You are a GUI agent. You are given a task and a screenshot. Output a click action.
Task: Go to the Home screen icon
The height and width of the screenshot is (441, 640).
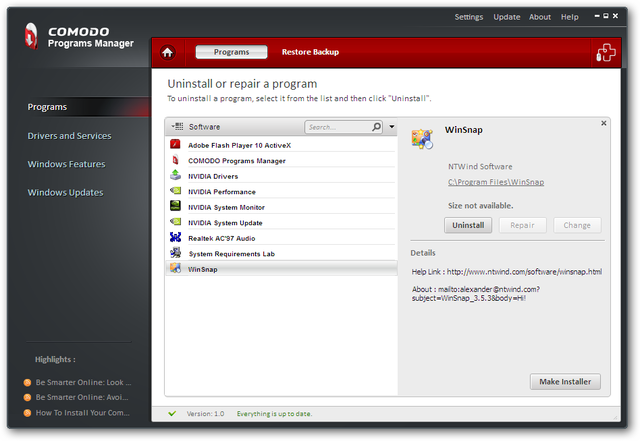[x=167, y=52]
